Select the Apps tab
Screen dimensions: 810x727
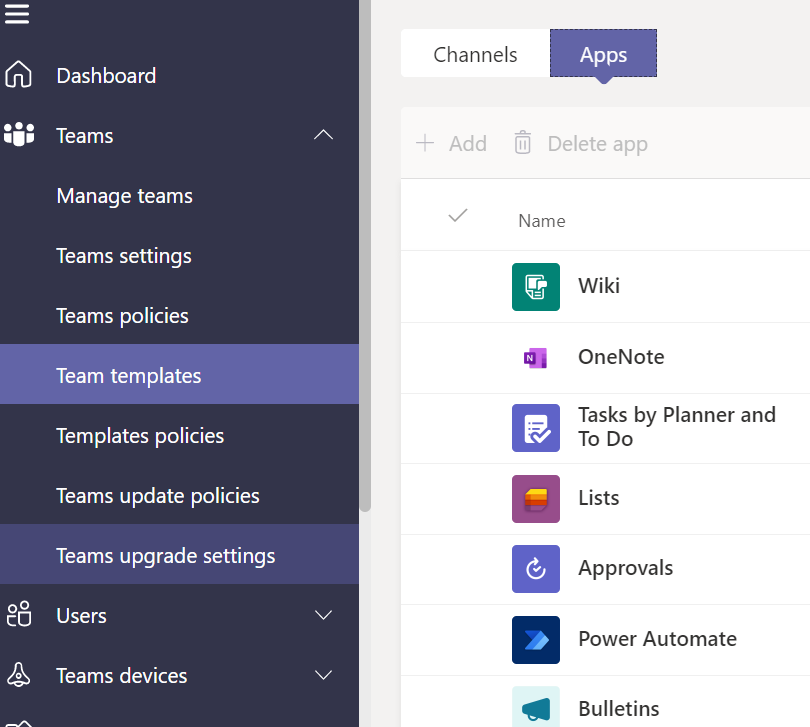click(603, 54)
